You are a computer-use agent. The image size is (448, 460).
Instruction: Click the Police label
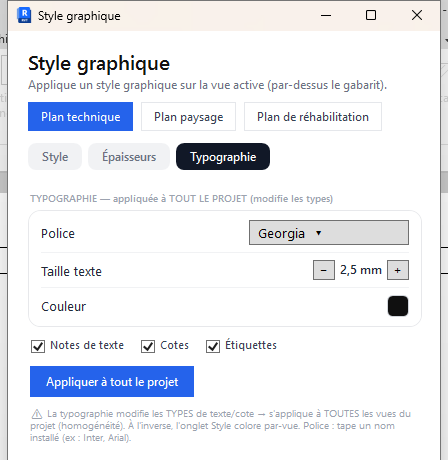coord(58,234)
